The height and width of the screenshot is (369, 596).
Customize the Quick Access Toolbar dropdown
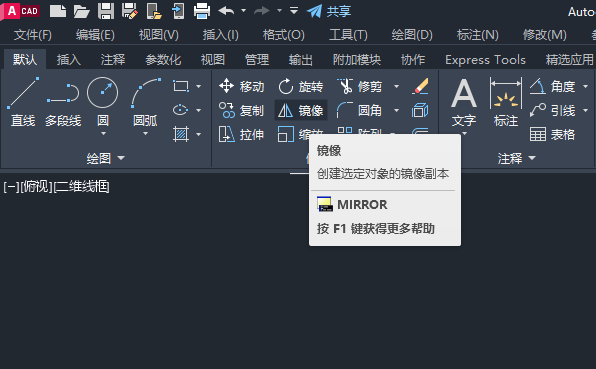pyautogui.click(x=293, y=10)
